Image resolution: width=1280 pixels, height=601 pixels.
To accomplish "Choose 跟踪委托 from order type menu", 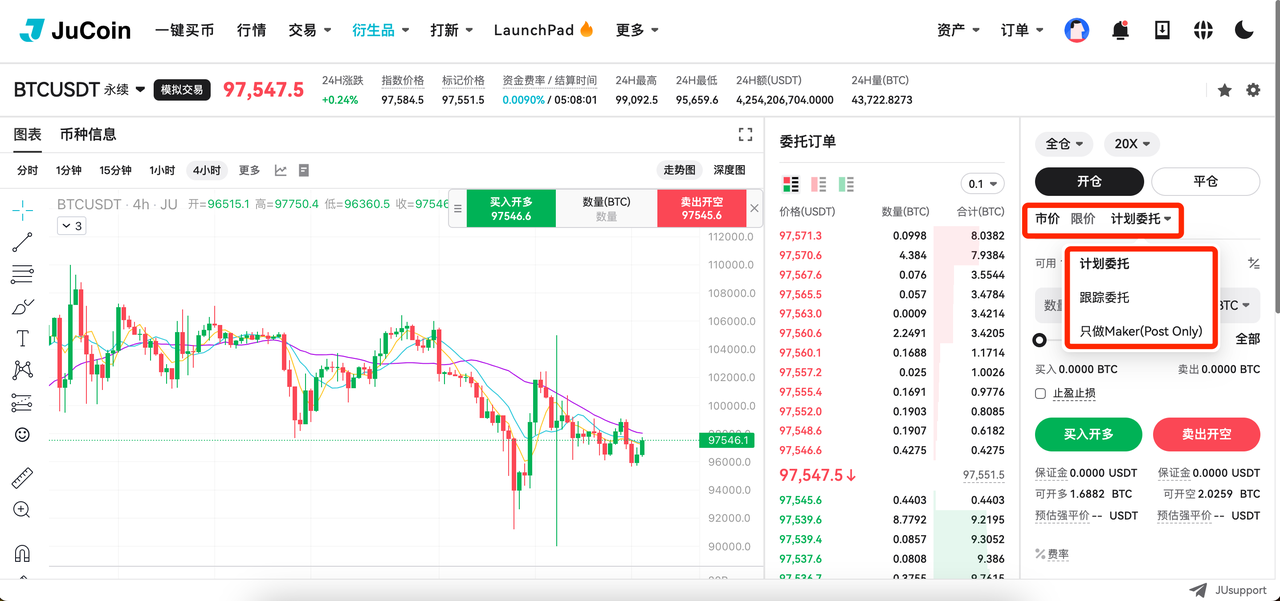I will [1104, 297].
